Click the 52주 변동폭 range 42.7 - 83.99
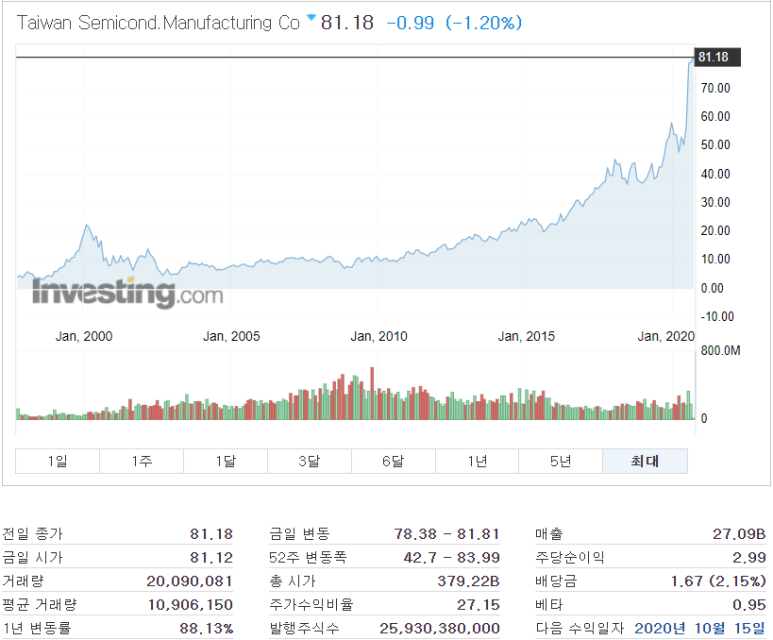 (452, 557)
